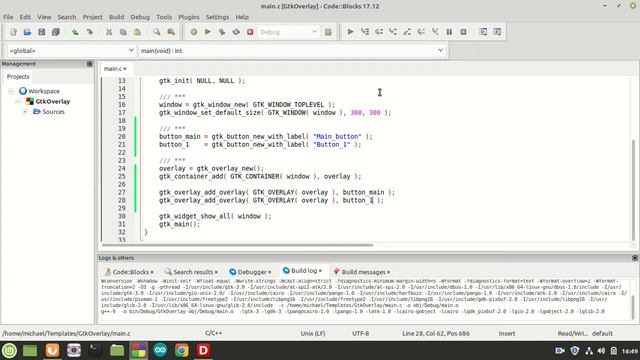Switch to the Code::Blocks log tab

click(129, 272)
